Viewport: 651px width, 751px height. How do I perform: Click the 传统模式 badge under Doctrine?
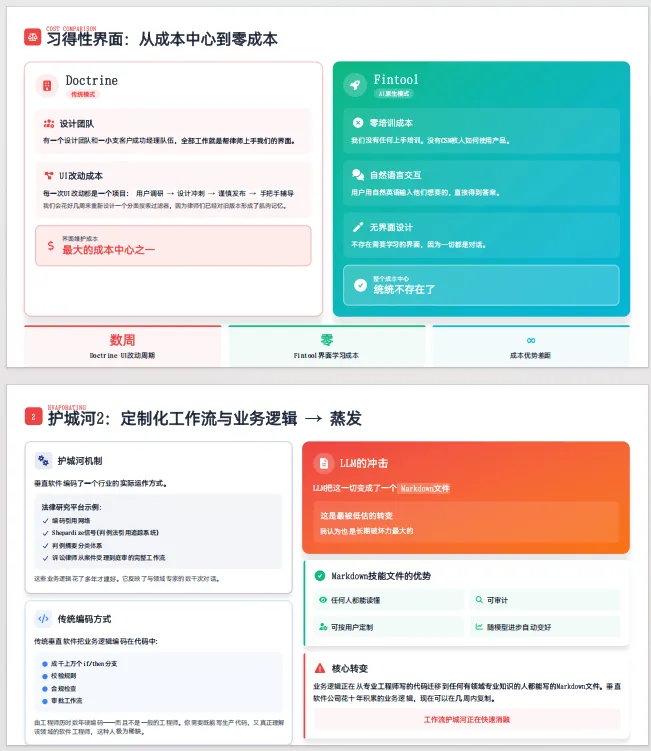point(83,94)
